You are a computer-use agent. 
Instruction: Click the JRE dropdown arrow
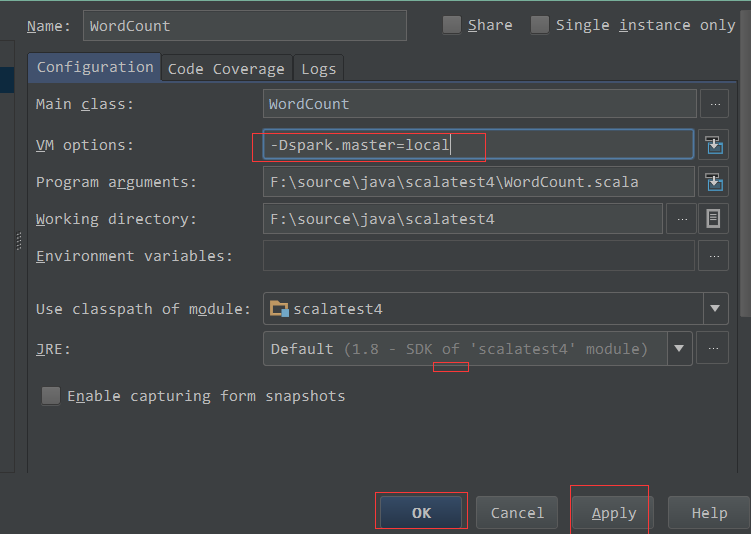point(679,348)
